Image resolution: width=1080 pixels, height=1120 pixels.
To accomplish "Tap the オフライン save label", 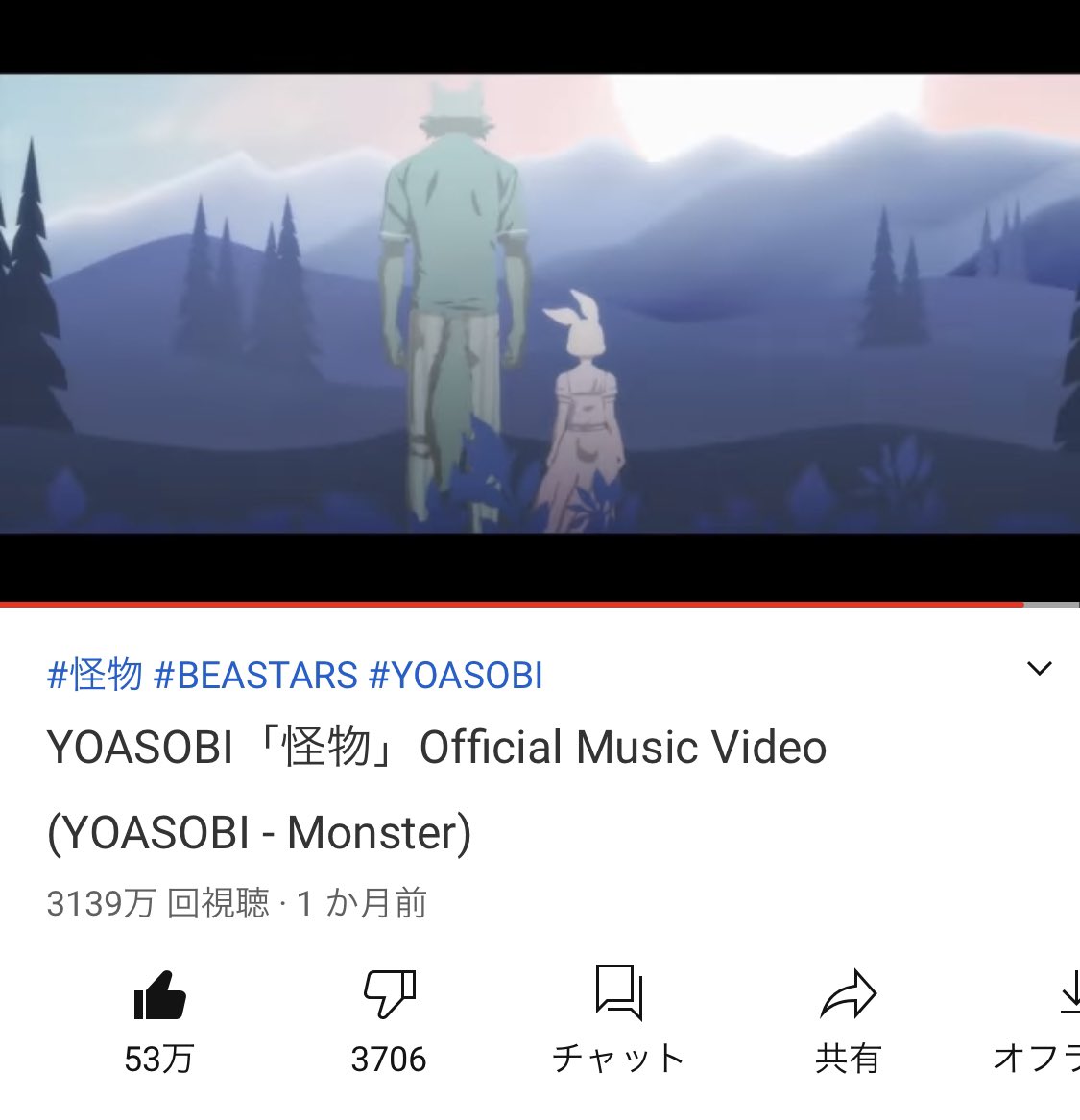I will tap(1037, 1059).
